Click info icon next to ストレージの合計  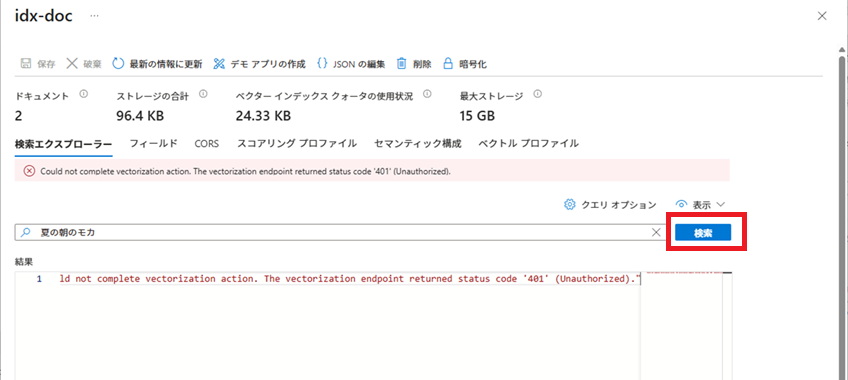(x=203, y=94)
